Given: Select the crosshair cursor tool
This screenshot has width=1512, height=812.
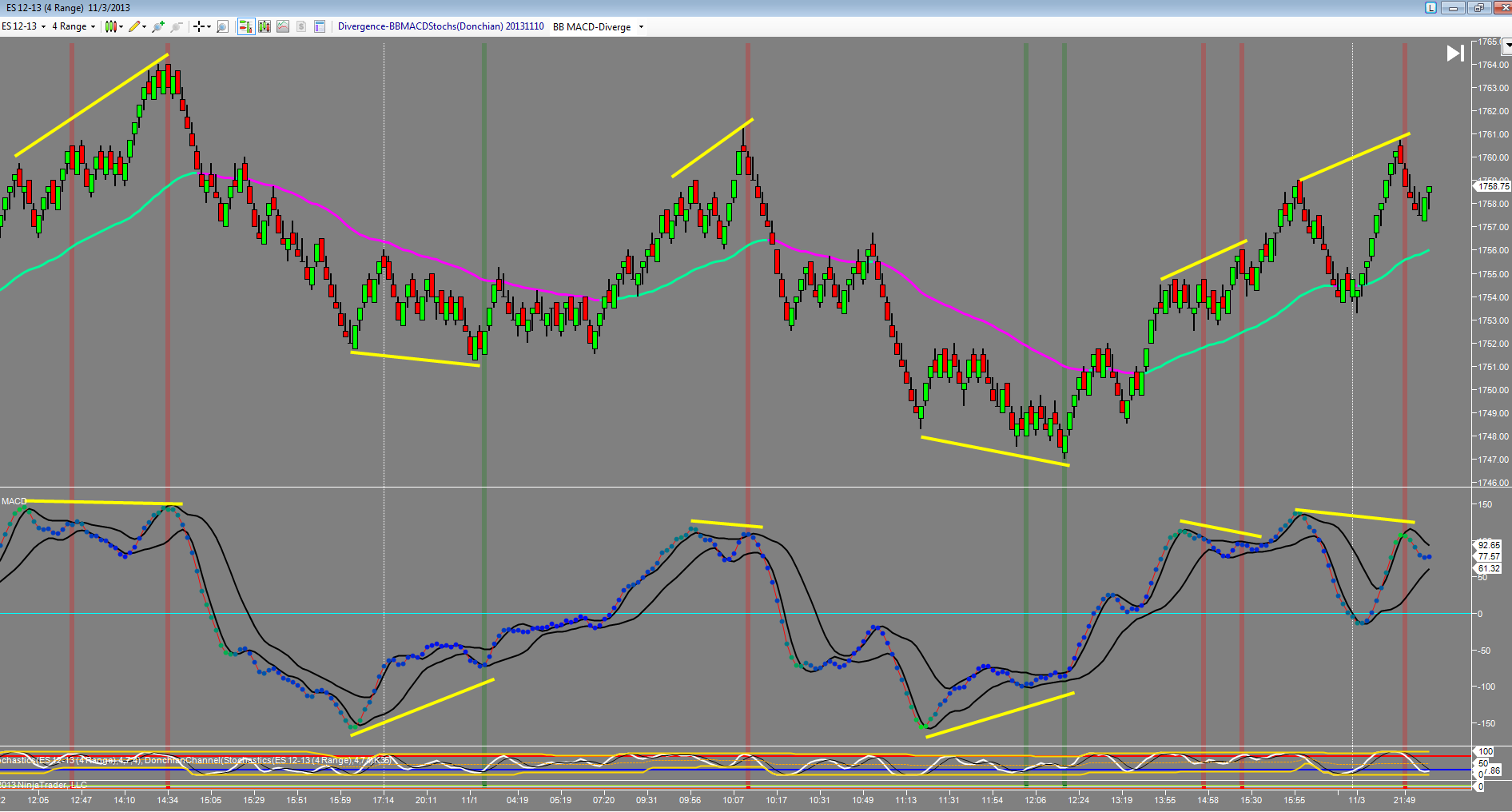Looking at the screenshot, I should click(199, 26).
